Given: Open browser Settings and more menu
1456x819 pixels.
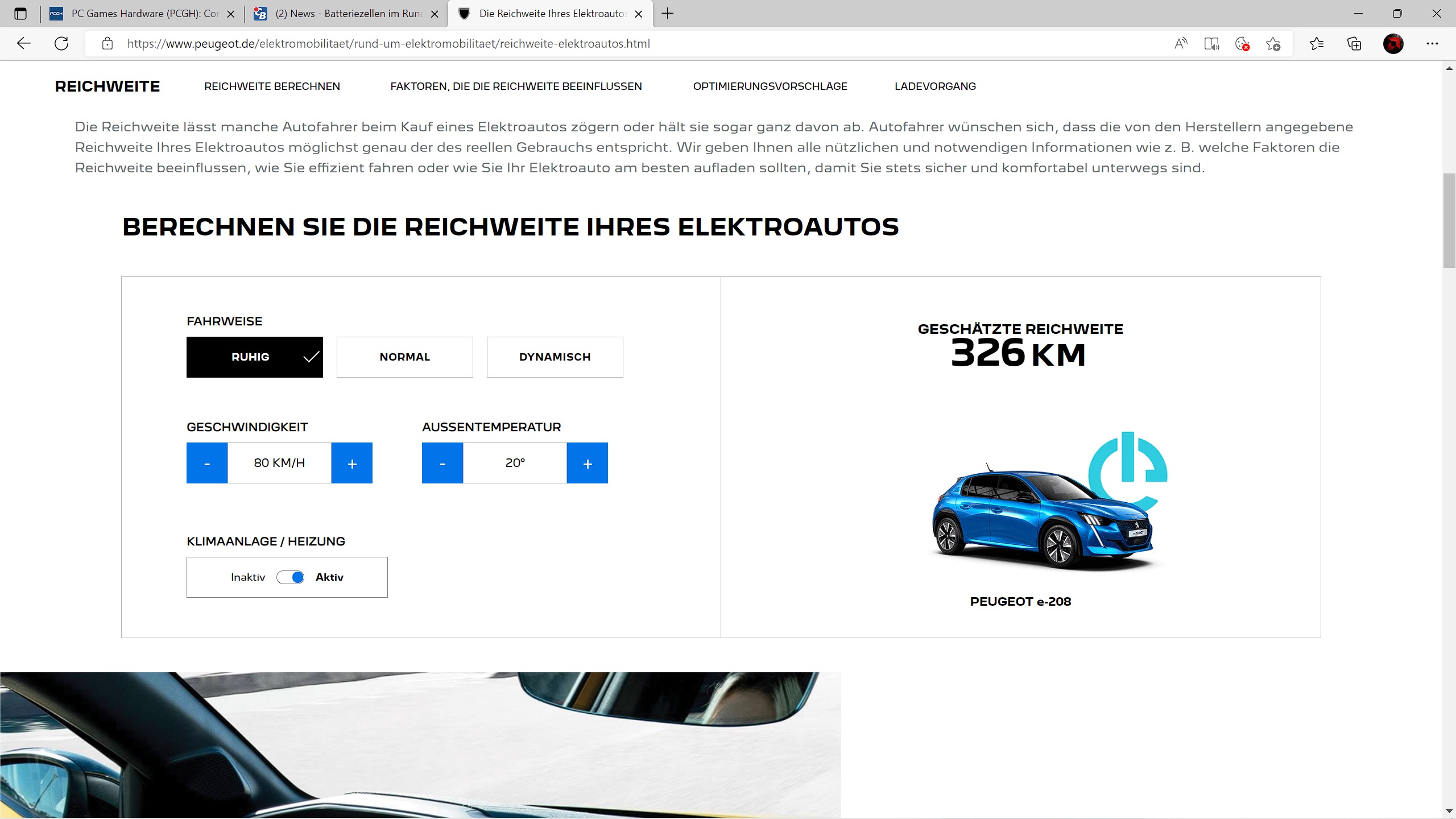Looking at the screenshot, I should [x=1432, y=44].
